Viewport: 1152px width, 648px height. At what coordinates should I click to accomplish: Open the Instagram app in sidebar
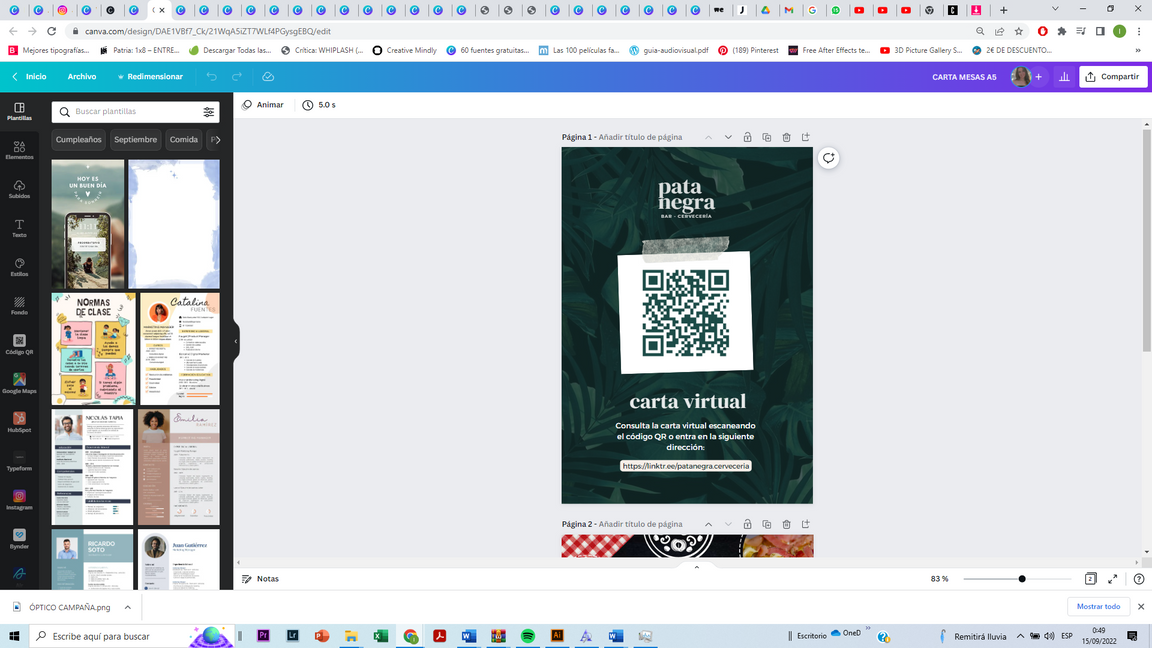[19, 500]
